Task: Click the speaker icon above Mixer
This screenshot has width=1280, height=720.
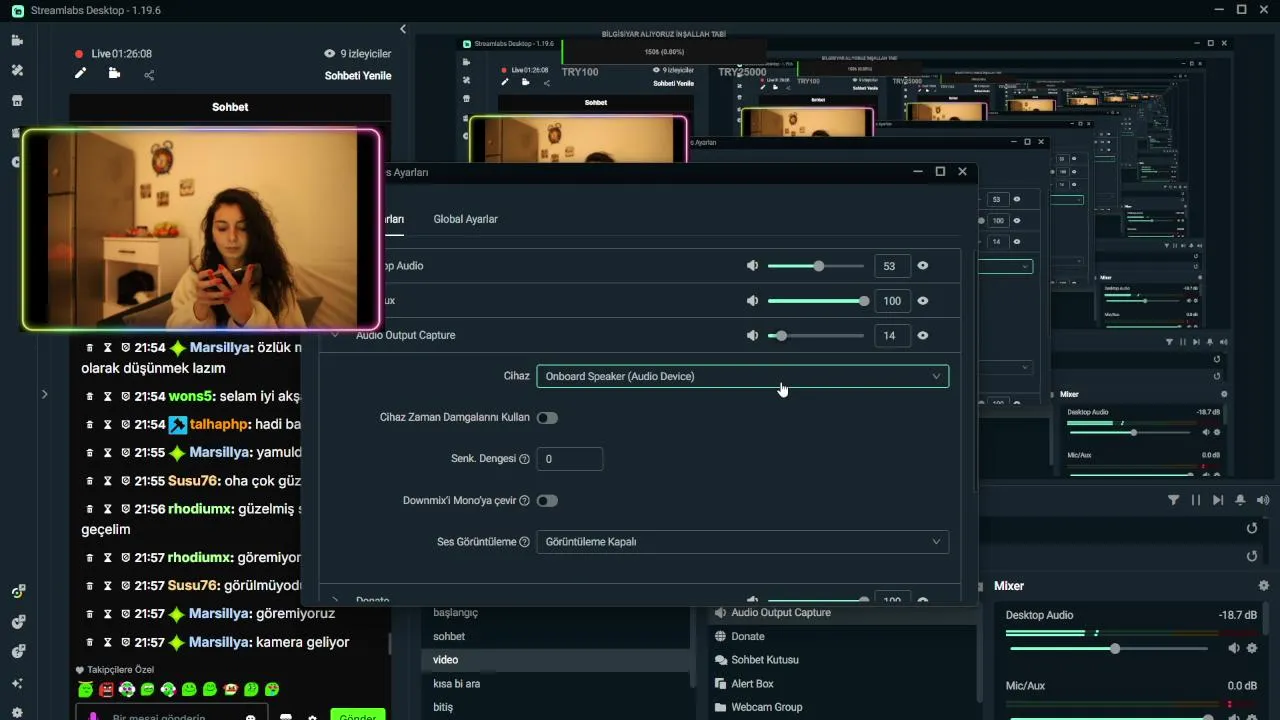Action: pyautogui.click(x=1263, y=500)
